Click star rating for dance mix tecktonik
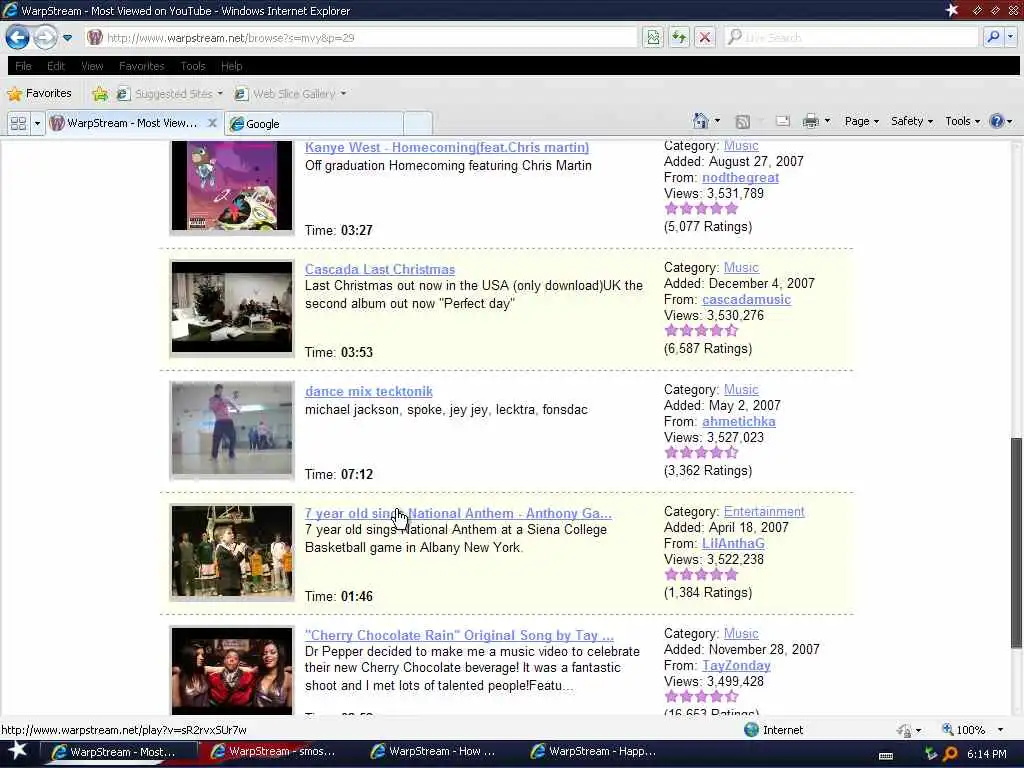 701,452
